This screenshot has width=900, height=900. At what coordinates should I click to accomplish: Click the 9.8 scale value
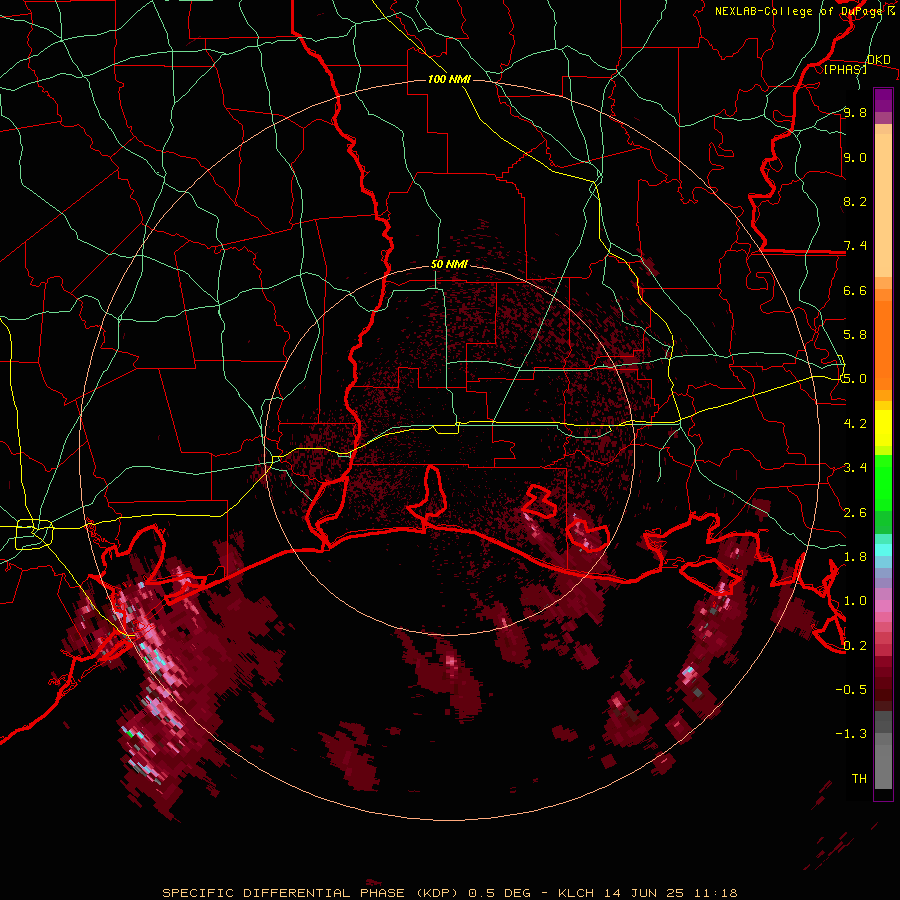pos(855,112)
